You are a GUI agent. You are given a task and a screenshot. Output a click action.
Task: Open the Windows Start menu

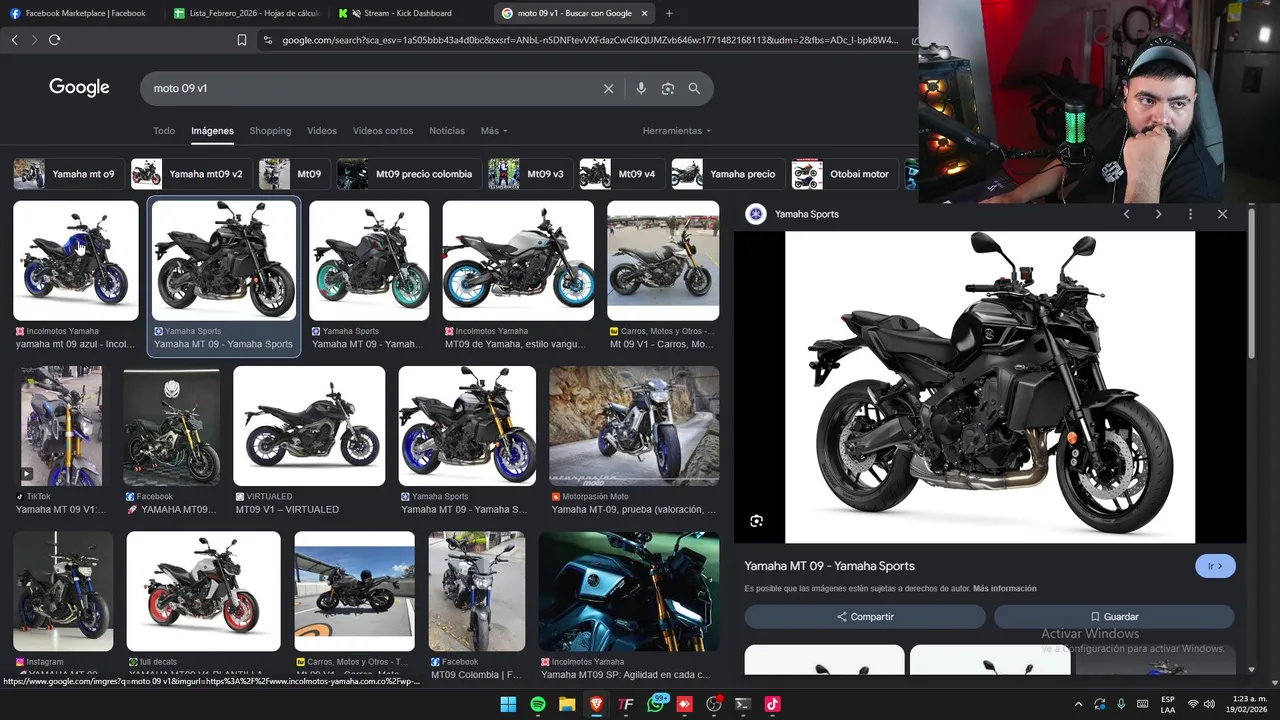pyautogui.click(x=508, y=704)
